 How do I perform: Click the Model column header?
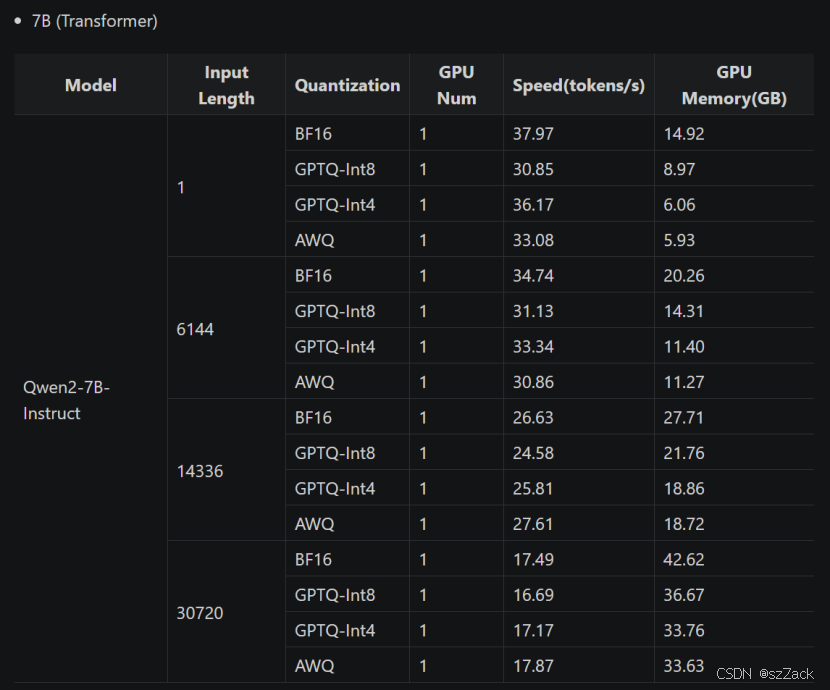click(x=91, y=85)
